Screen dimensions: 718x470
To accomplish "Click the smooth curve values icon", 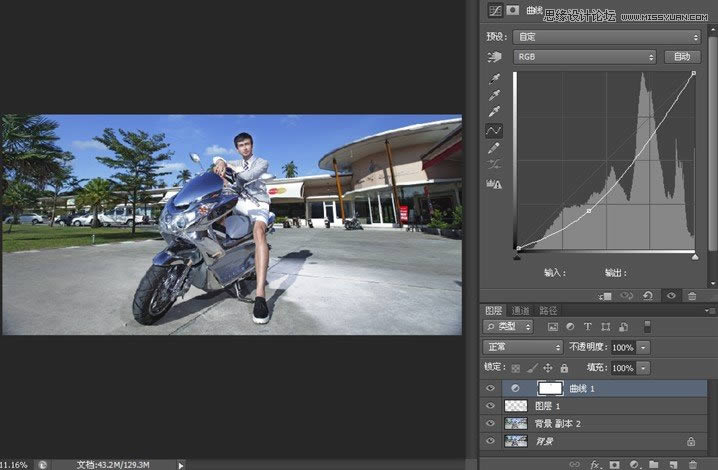I will point(494,164).
